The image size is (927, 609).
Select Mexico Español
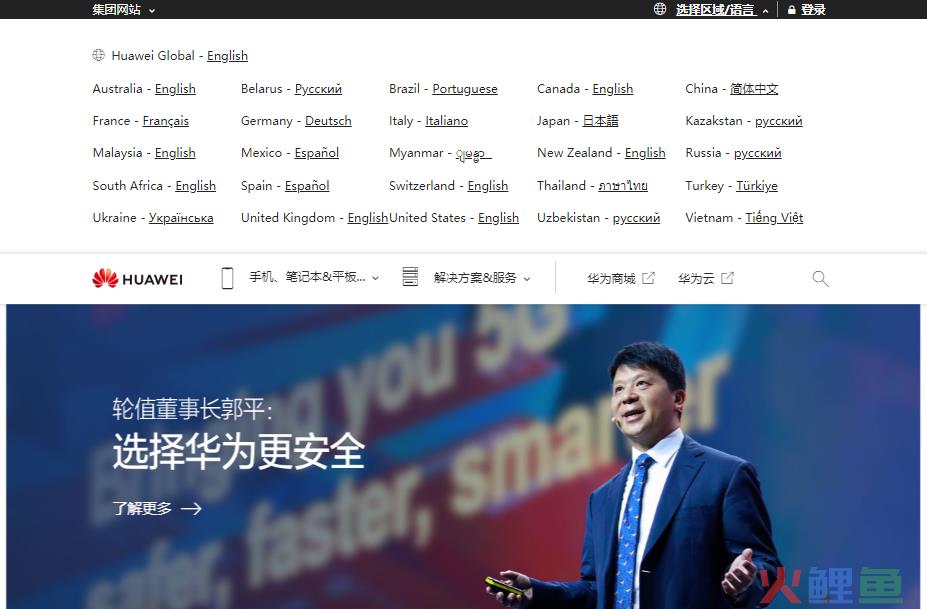(x=316, y=153)
